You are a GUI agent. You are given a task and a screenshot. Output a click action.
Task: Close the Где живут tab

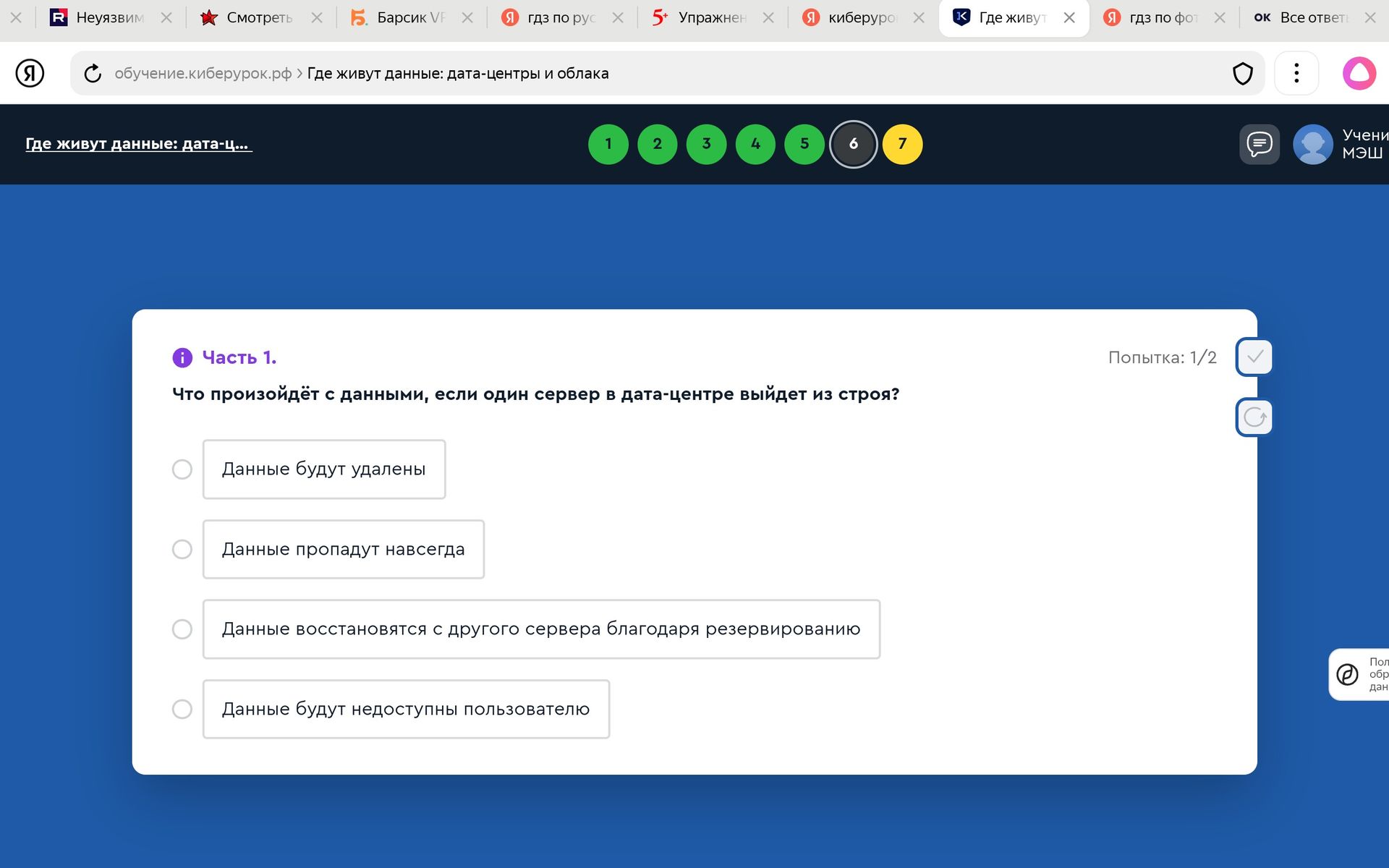(1069, 17)
